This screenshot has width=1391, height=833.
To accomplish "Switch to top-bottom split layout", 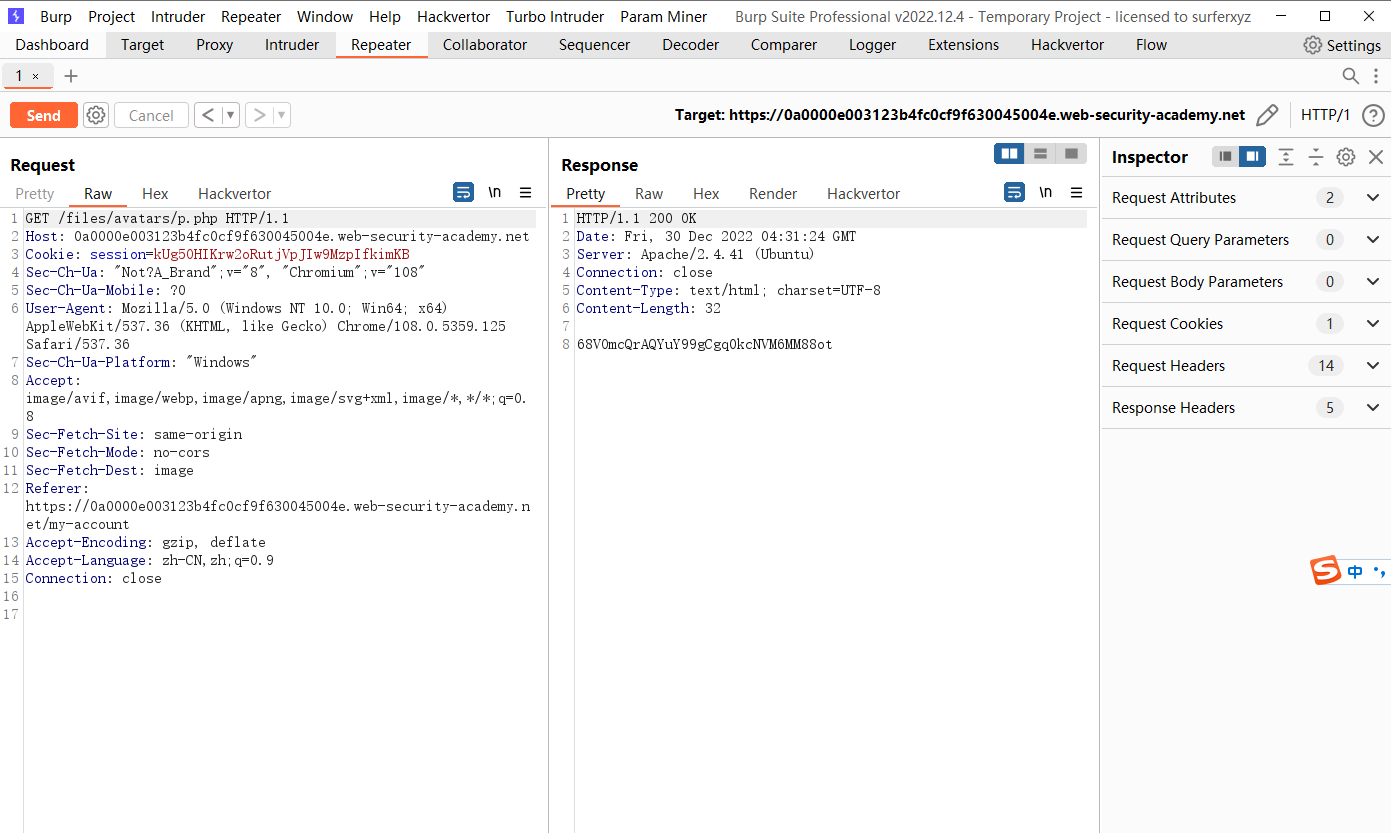I will point(1040,153).
